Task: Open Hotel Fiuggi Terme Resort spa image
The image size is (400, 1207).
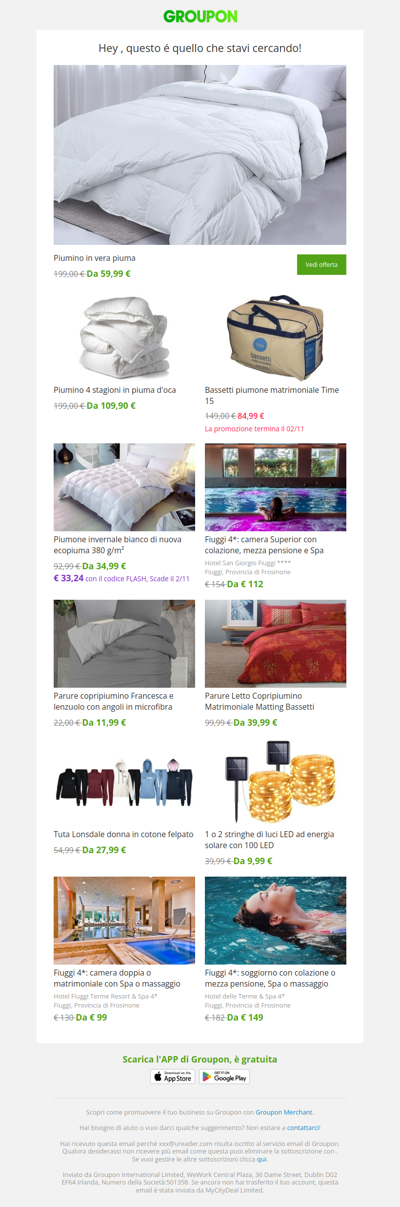Action: pyautogui.click(x=125, y=920)
